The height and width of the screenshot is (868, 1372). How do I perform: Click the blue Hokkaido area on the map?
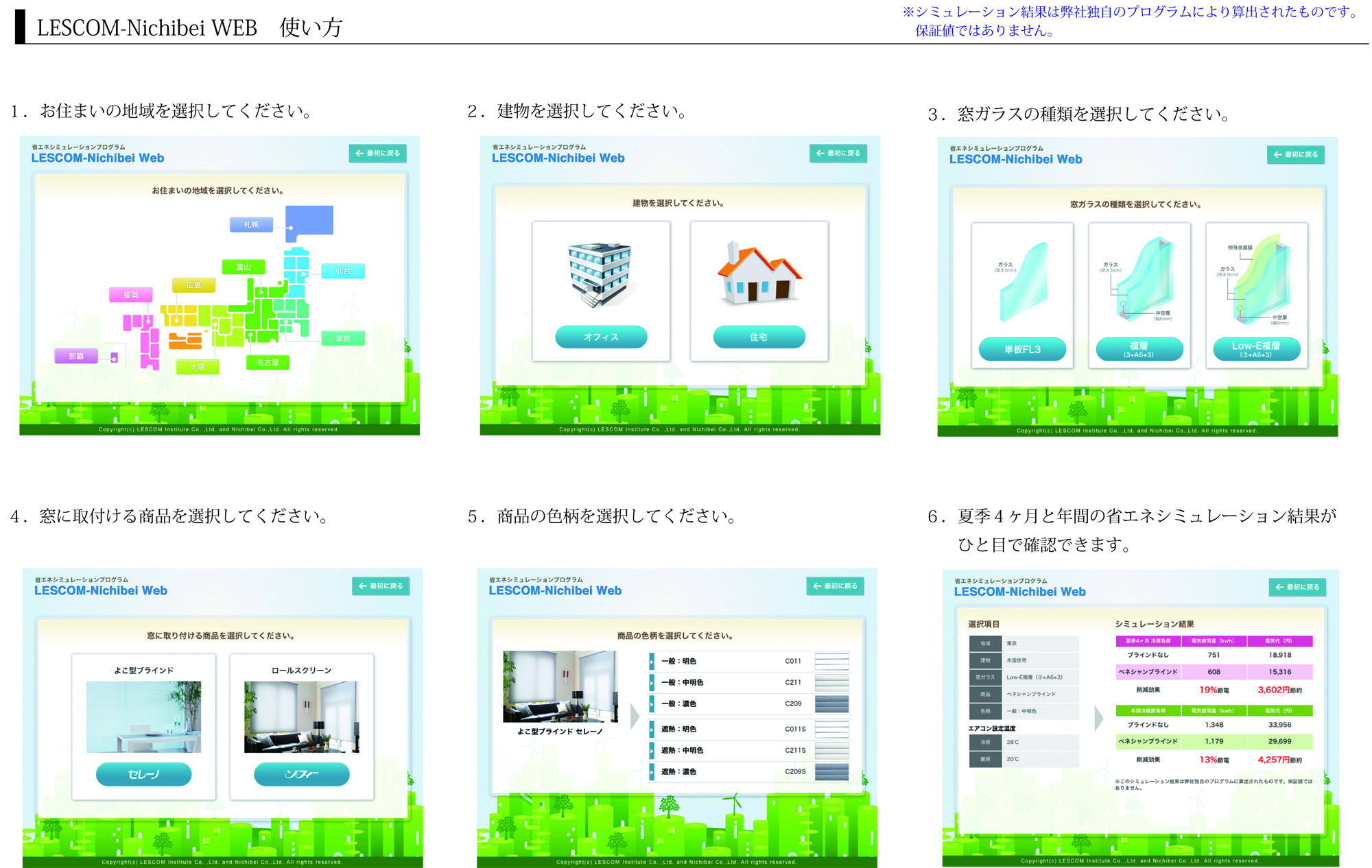pyautogui.click(x=309, y=223)
